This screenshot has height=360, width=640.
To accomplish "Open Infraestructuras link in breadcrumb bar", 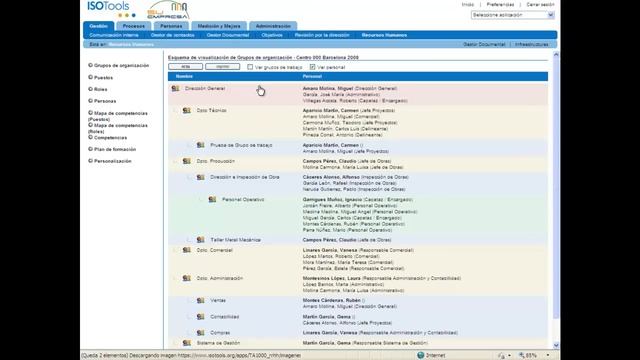I will (x=531, y=44).
